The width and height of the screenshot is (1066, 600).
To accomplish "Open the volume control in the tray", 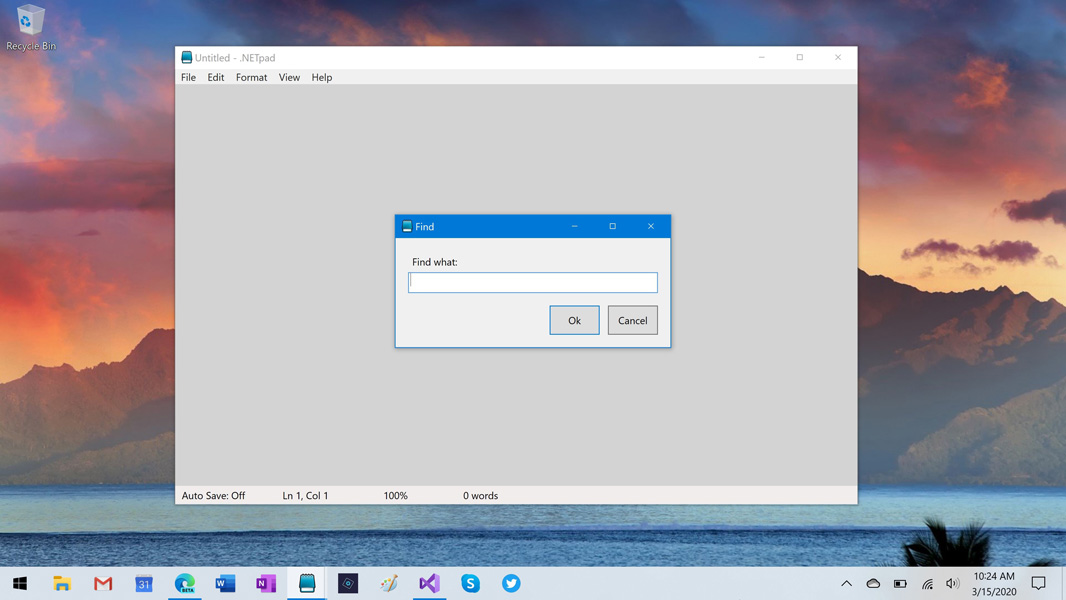I will (x=952, y=584).
